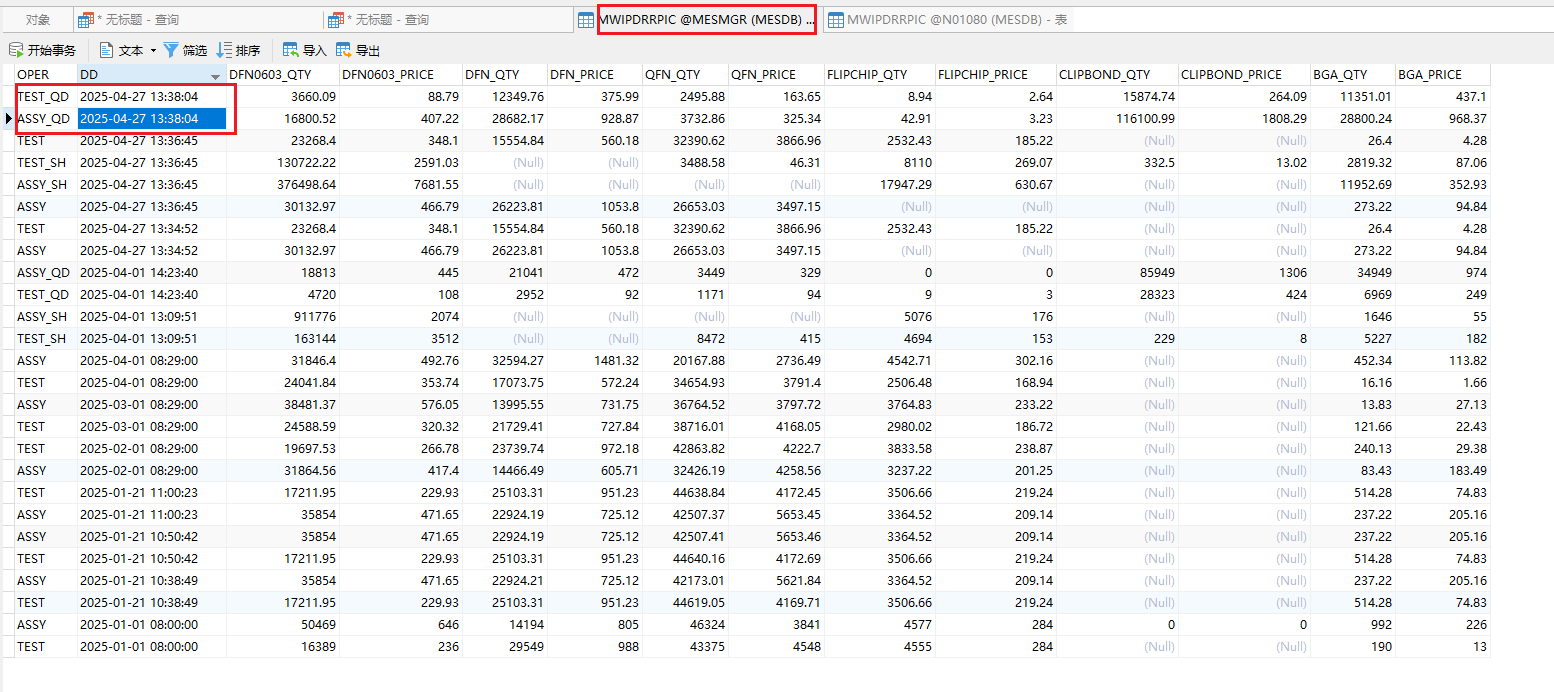The image size is (1554, 692).
Task: Click the row selector arrow beside ASSY_QD
Action: coord(8,118)
